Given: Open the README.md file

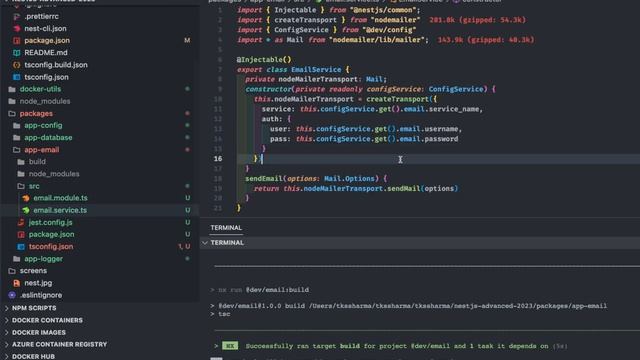Looking at the screenshot, I should [46, 53].
